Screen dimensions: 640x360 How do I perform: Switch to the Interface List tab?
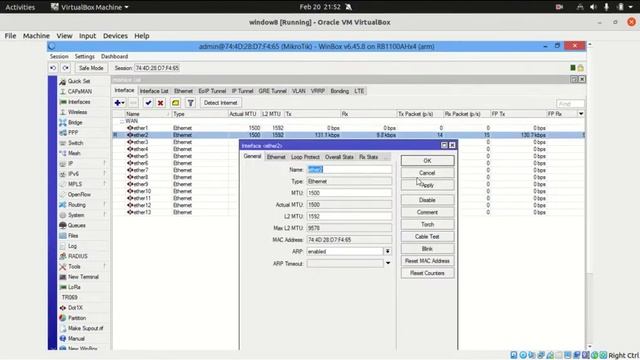(154, 91)
